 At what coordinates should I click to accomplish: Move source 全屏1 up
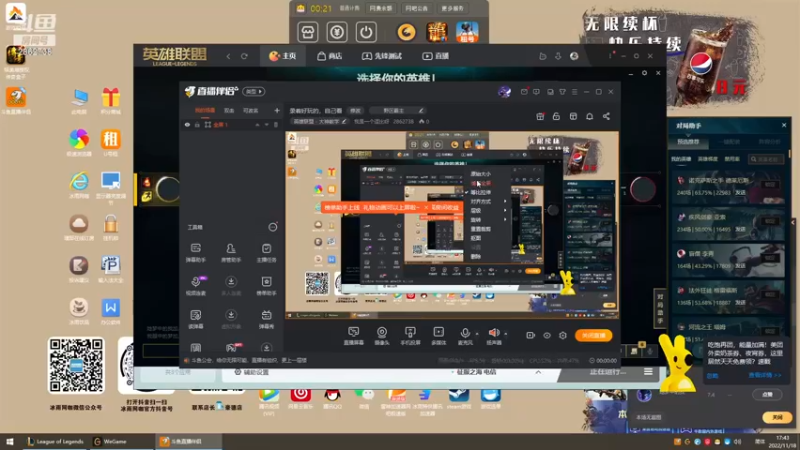pyautogui.click(x=257, y=125)
